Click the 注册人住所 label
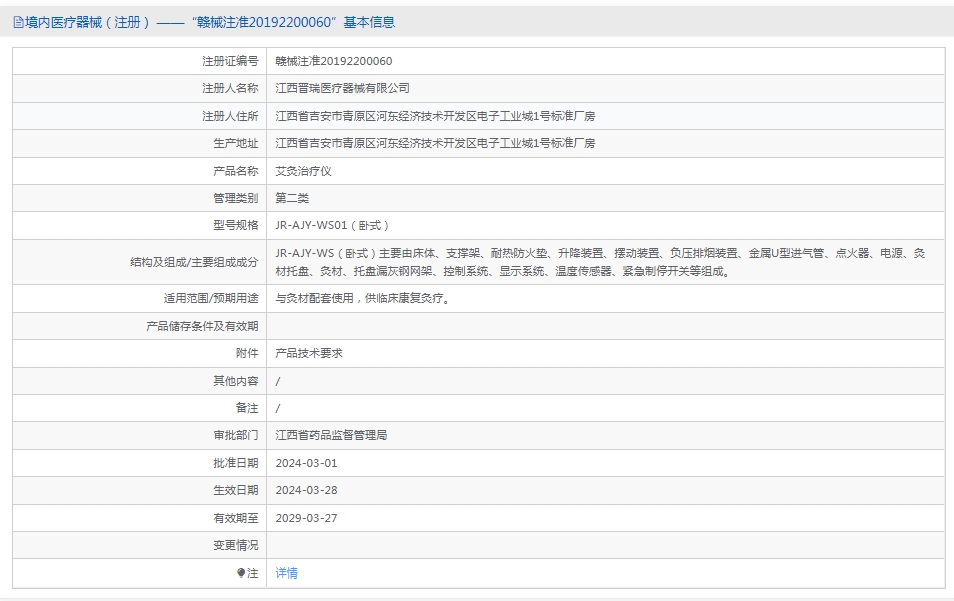This screenshot has height=601, width=954. (231, 116)
